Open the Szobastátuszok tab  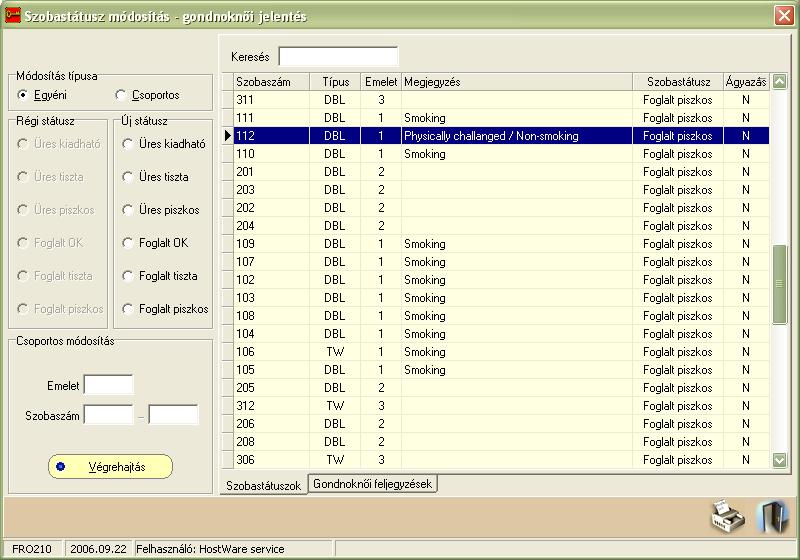point(263,486)
